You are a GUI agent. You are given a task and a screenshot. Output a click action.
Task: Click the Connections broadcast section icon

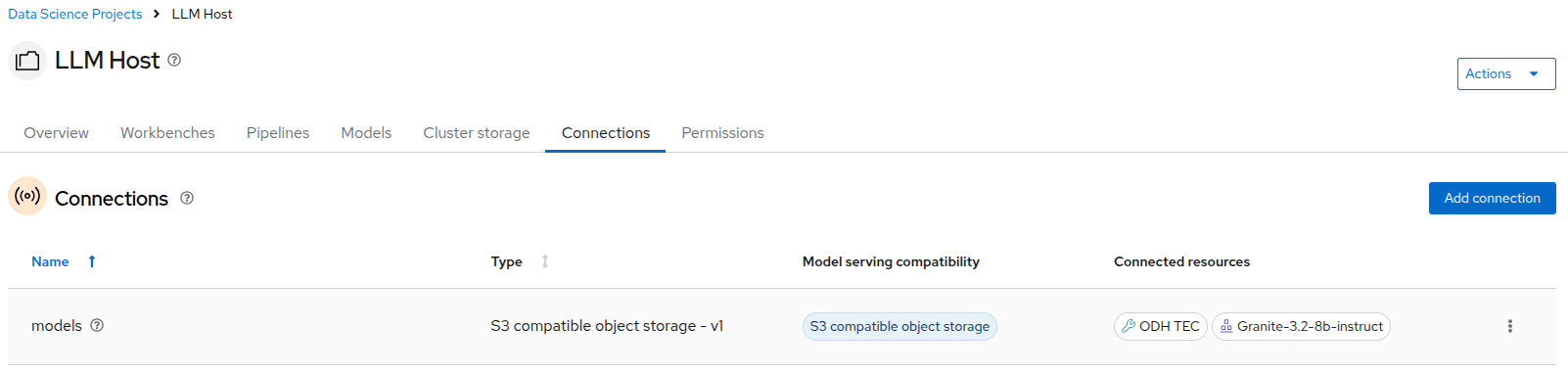[x=27, y=196]
